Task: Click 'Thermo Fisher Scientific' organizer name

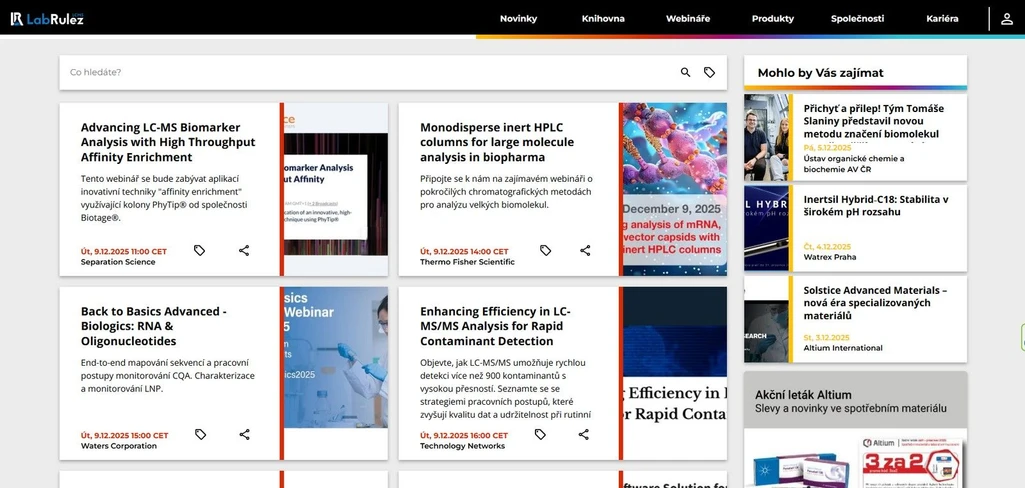Action: tap(467, 262)
